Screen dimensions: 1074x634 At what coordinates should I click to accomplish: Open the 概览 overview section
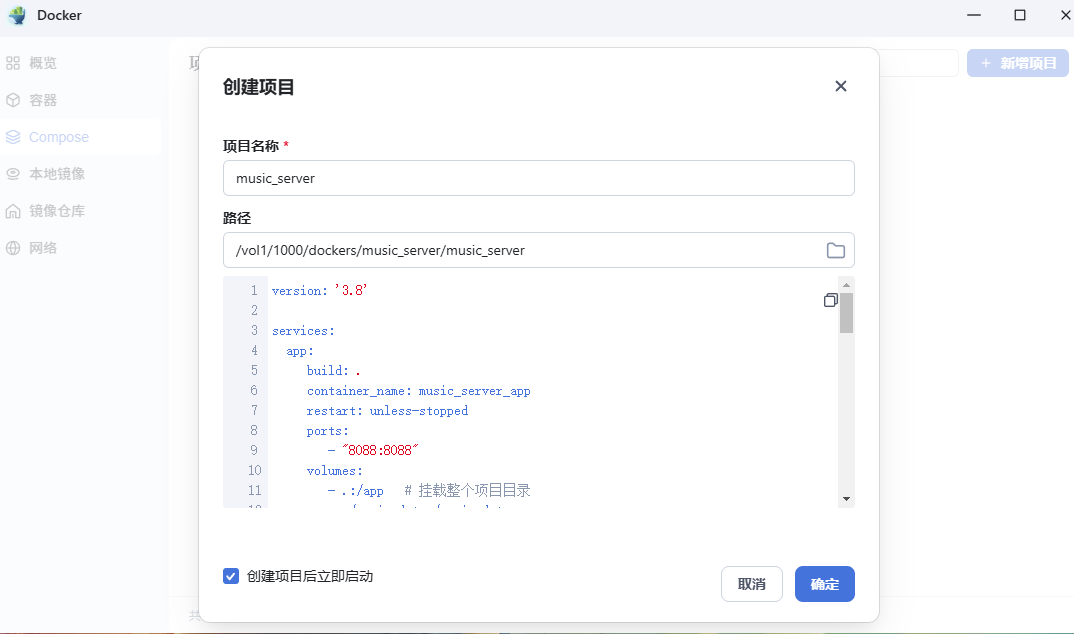80,63
